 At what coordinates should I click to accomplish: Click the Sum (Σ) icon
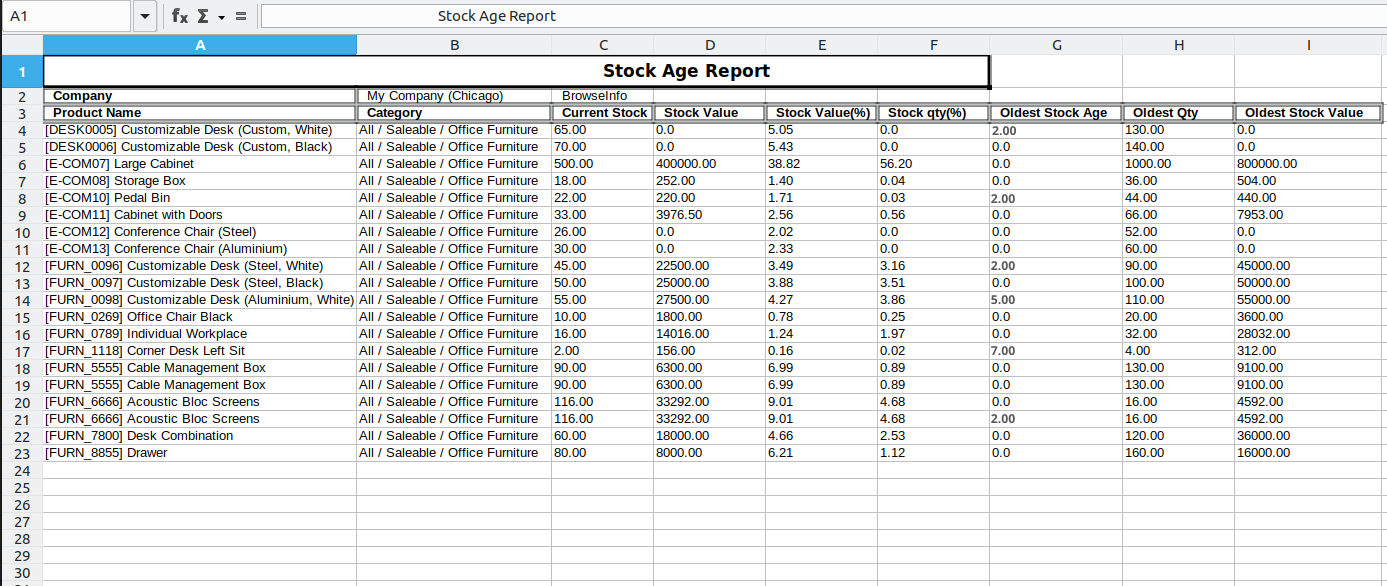tap(203, 16)
